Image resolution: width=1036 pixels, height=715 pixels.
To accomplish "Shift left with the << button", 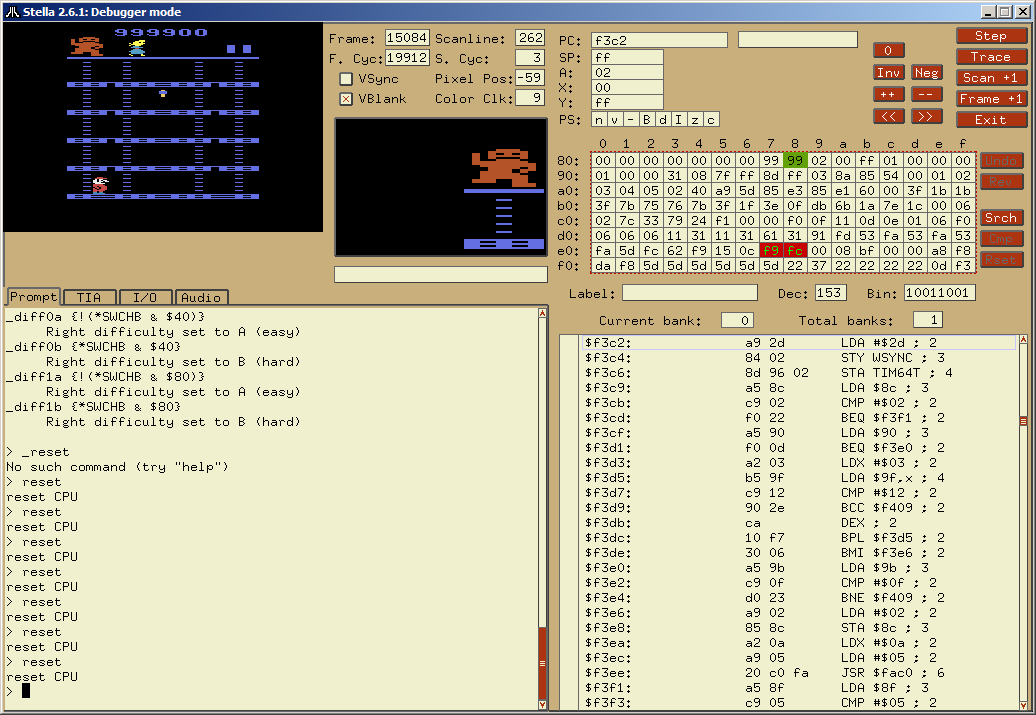I will [888, 116].
